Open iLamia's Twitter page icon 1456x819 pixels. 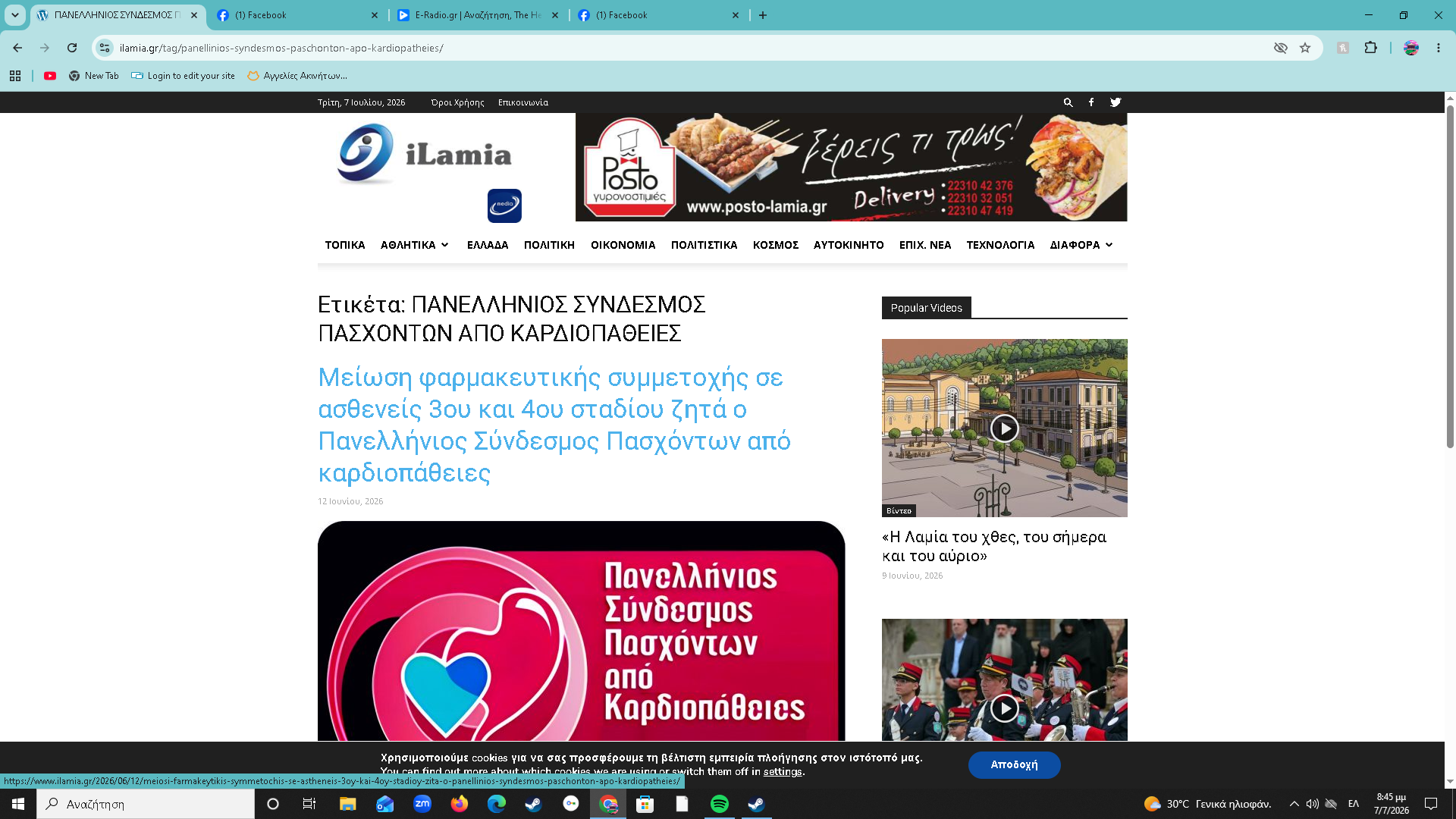1116,102
